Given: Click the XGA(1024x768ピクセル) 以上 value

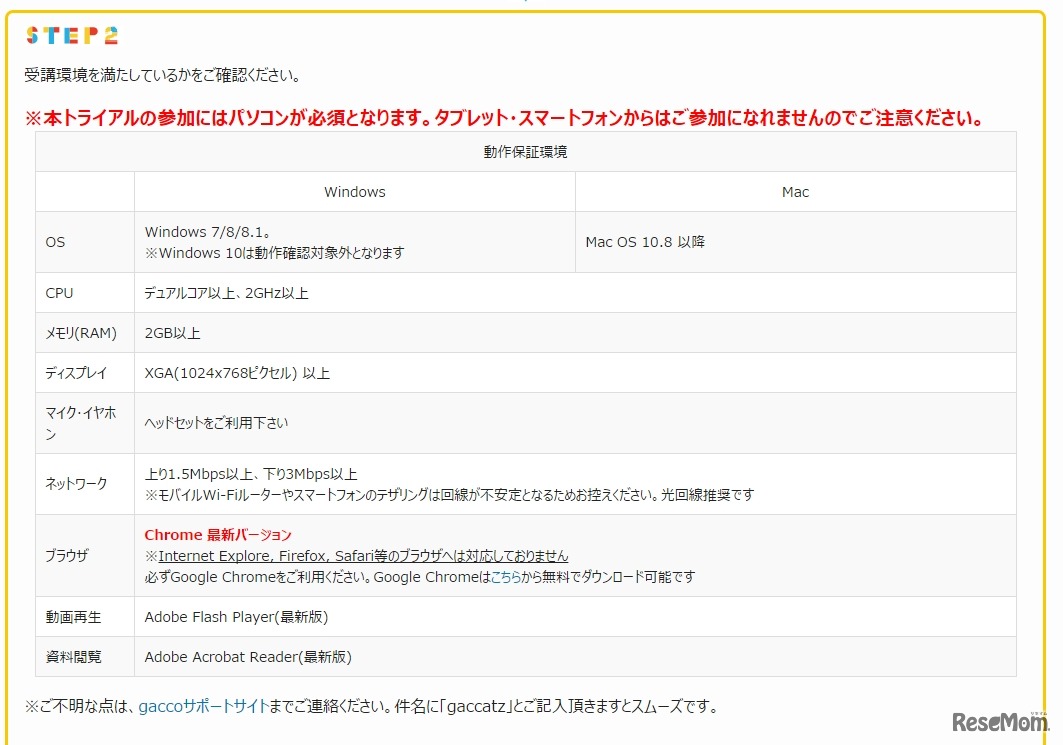Looking at the screenshot, I should 237,373.
